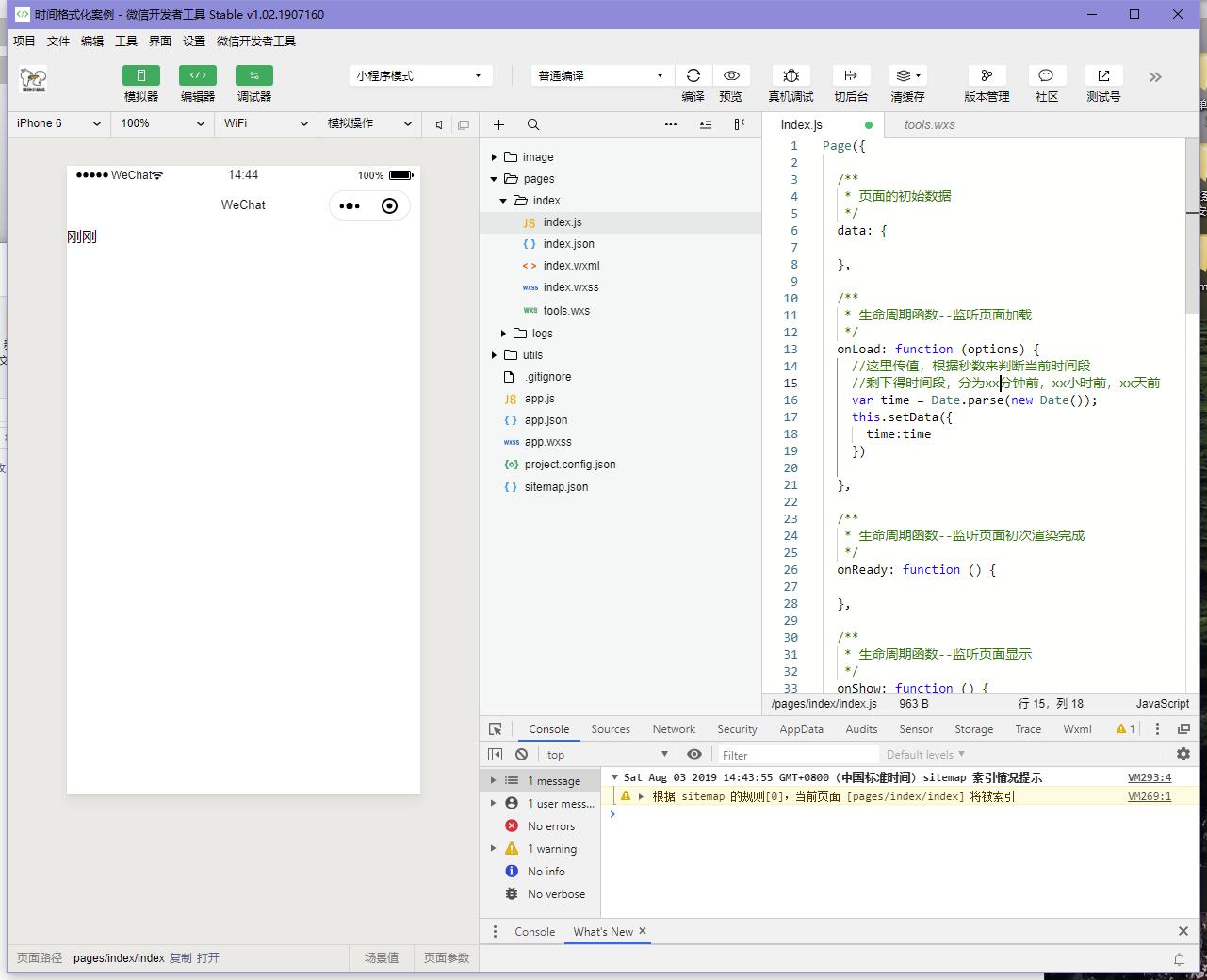1207x980 pixels.
Task: Toggle the debugger (调试器) panel
Action: (254, 76)
